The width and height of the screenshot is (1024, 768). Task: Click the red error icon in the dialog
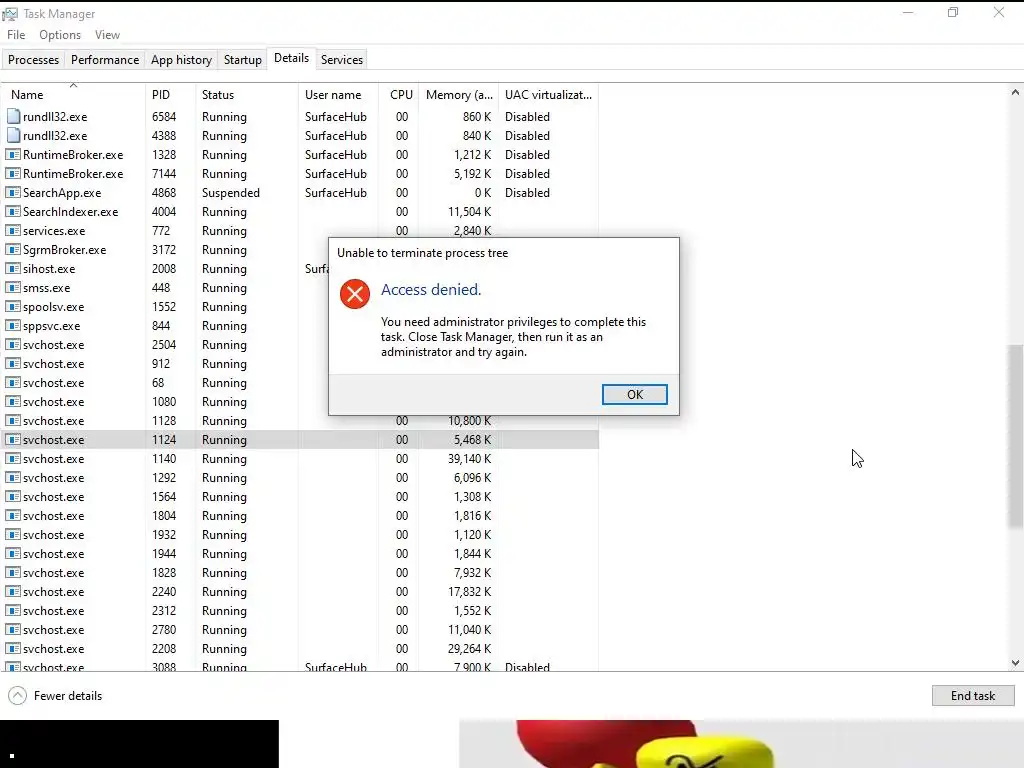(355, 294)
